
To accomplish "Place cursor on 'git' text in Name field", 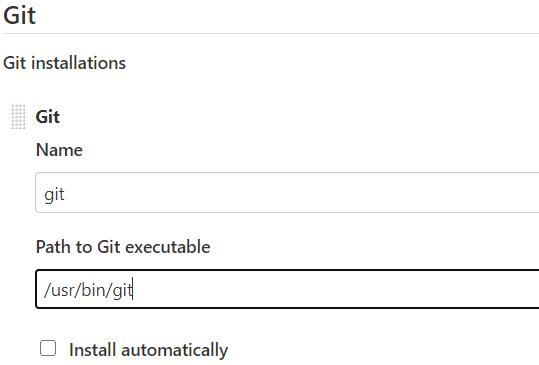I will [x=54, y=195].
